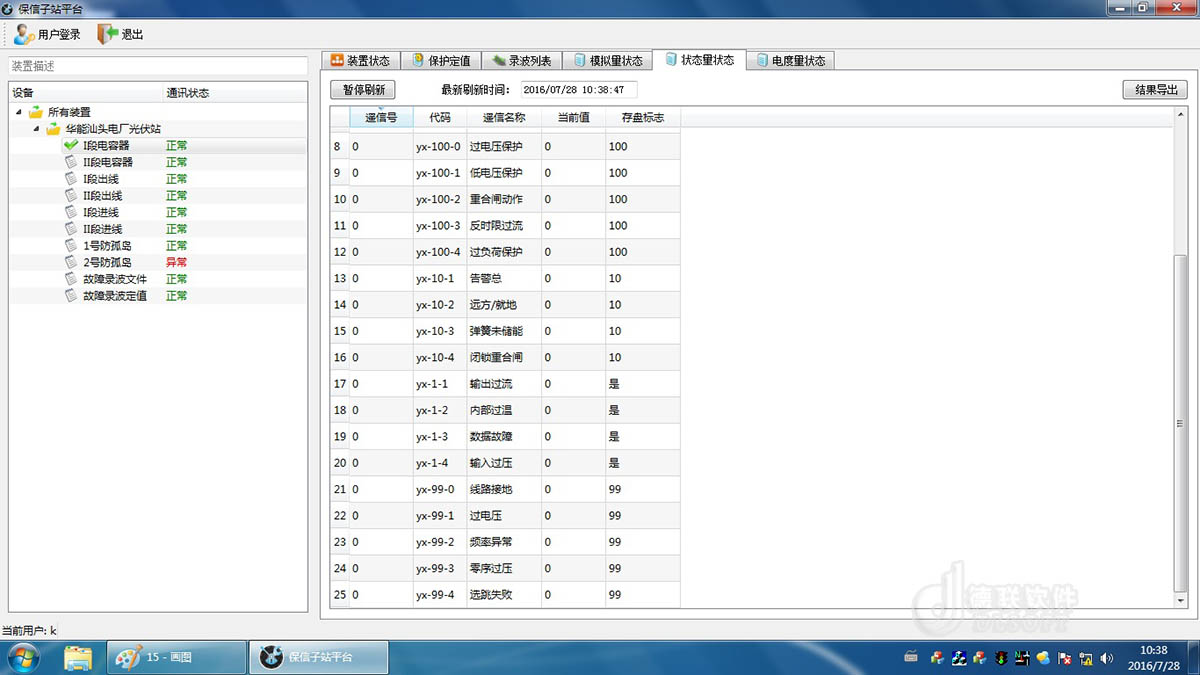The width and height of the screenshot is (1200, 675).
Task: Click the green checkmark icon beside I段电容器
Action: (x=70, y=145)
